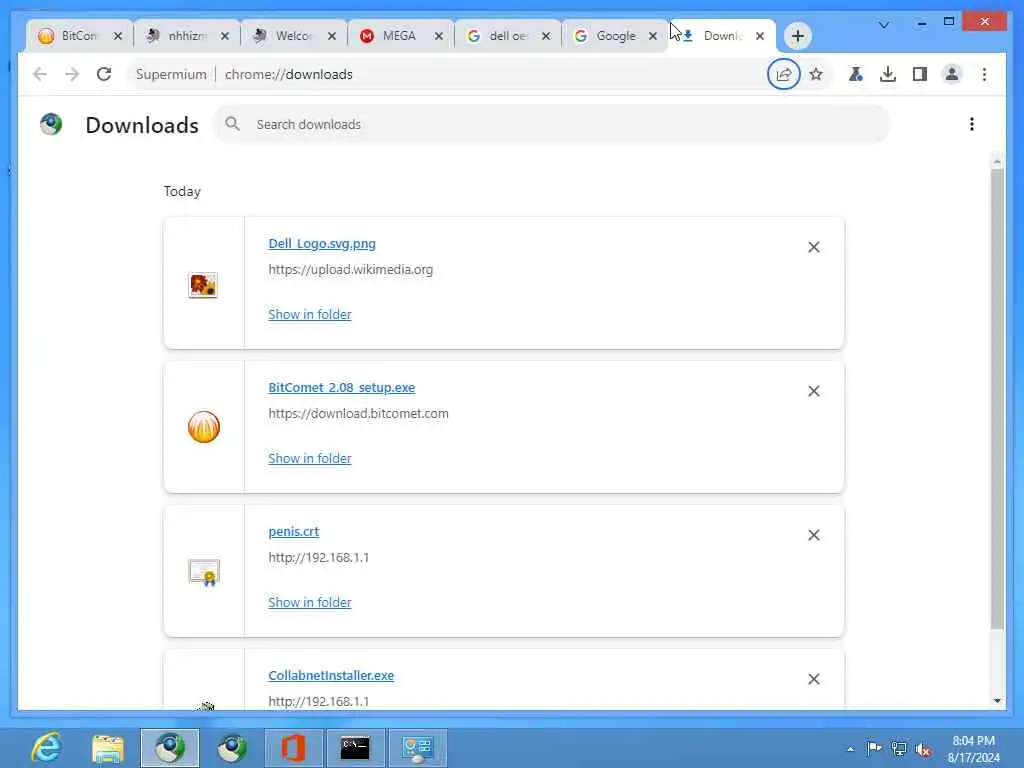The width and height of the screenshot is (1024, 768).
Task: Open the Downloads page more actions menu
Action: point(972,124)
